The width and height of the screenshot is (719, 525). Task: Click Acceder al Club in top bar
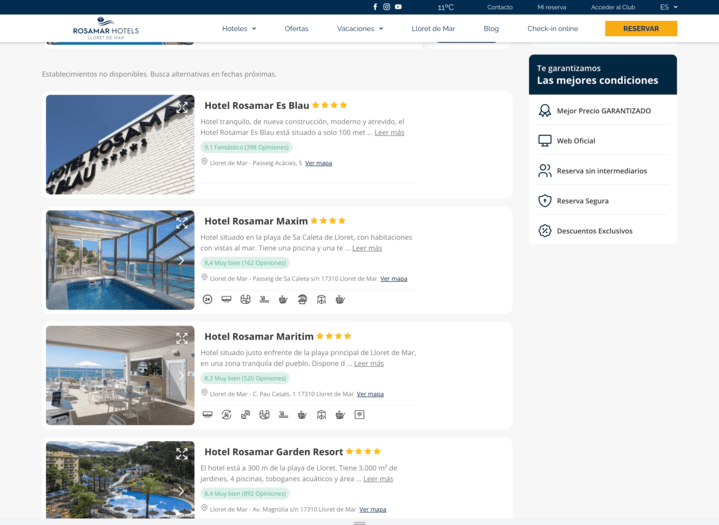click(613, 7)
